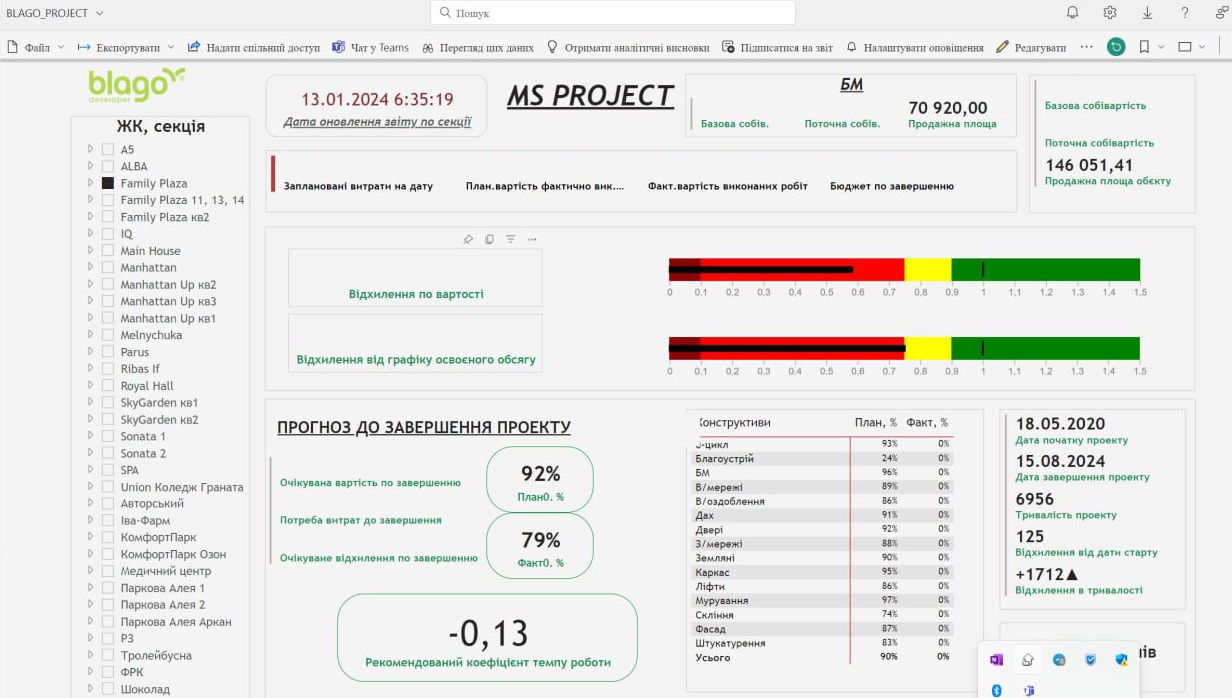Expand the КомфортПарк Озон node
The width and height of the screenshot is (1232, 698).
(91, 554)
